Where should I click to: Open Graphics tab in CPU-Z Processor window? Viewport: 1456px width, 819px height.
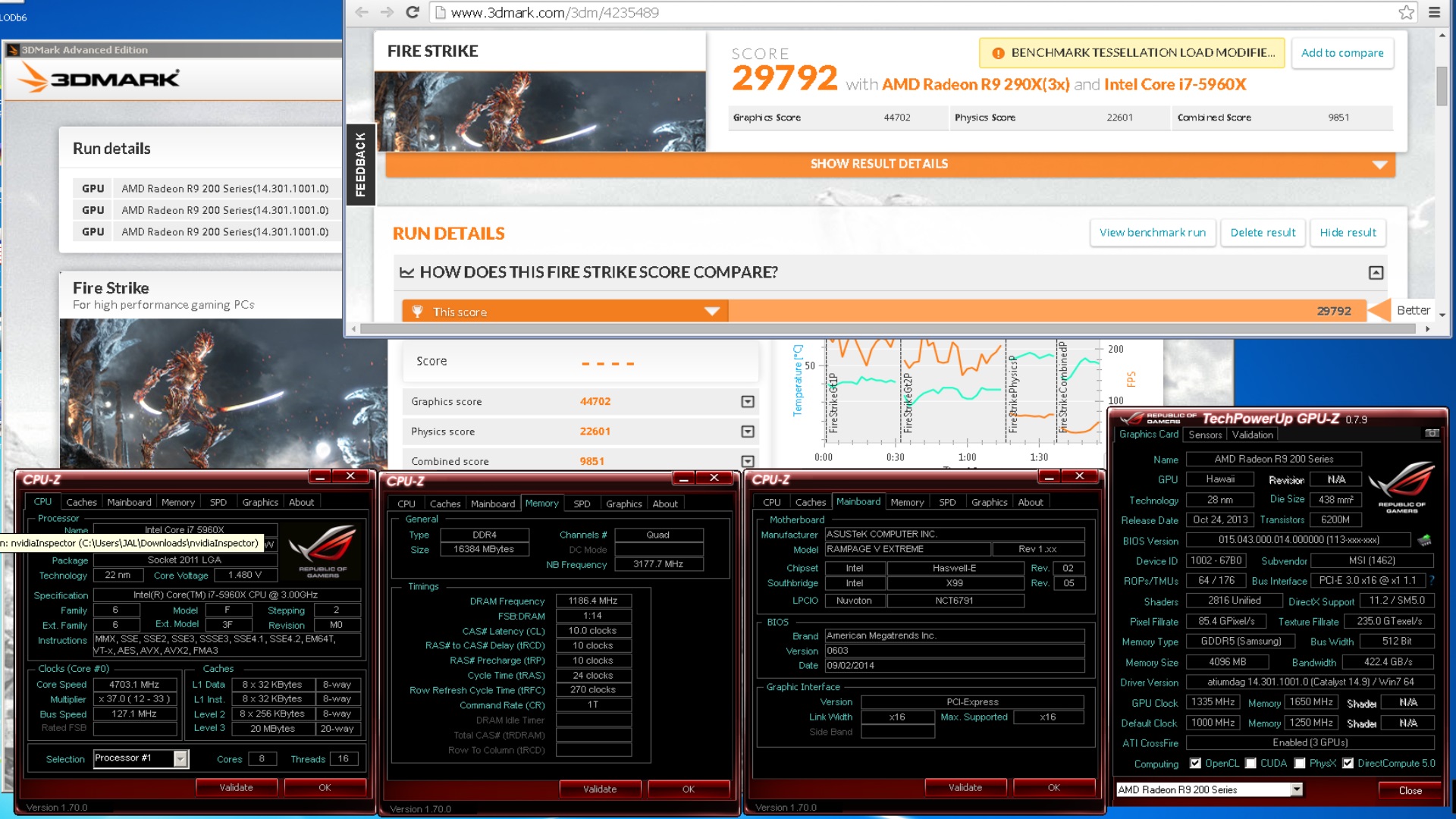point(260,502)
